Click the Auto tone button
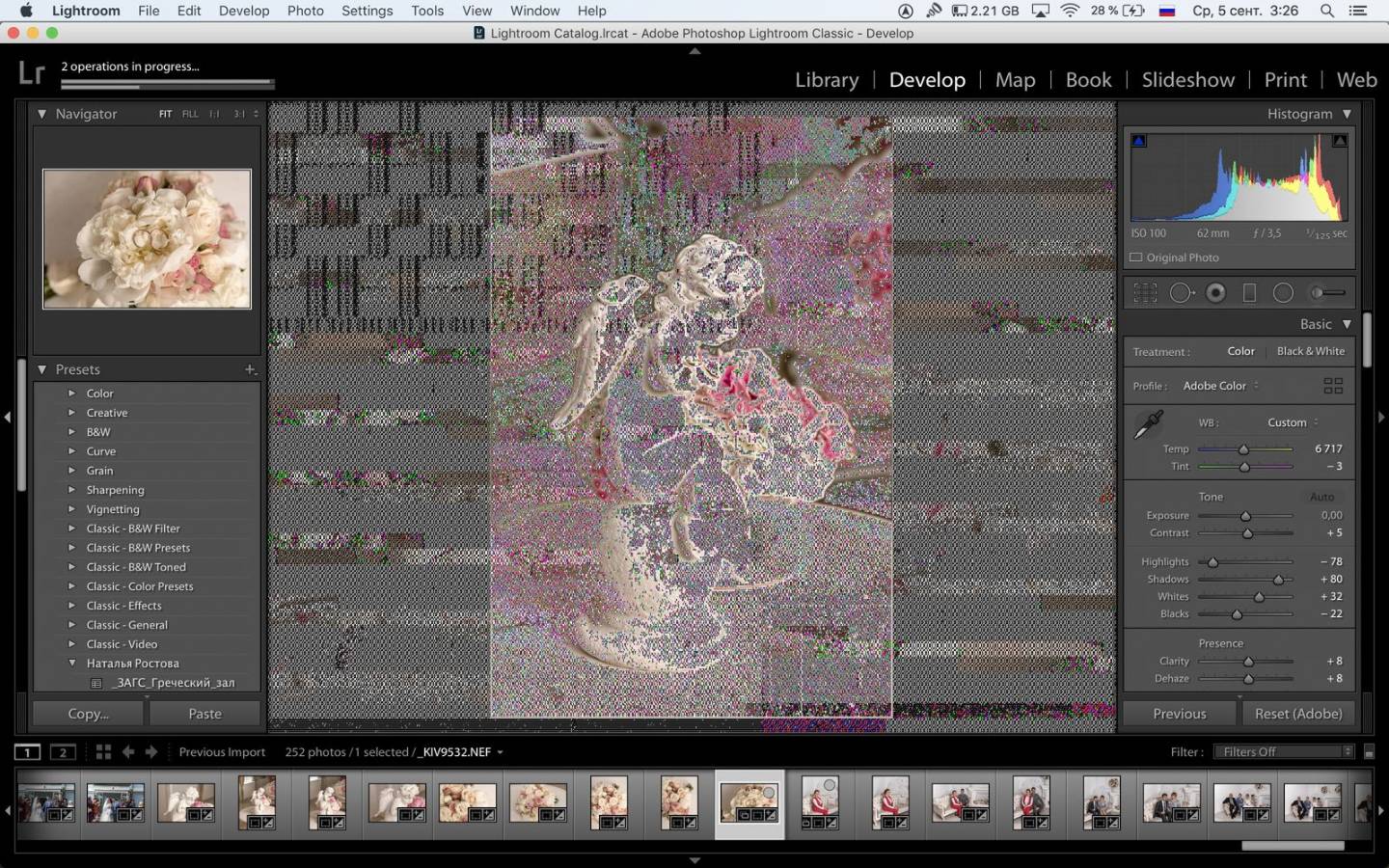The height and width of the screenshot is (868, 1389). click(1321, 497)
